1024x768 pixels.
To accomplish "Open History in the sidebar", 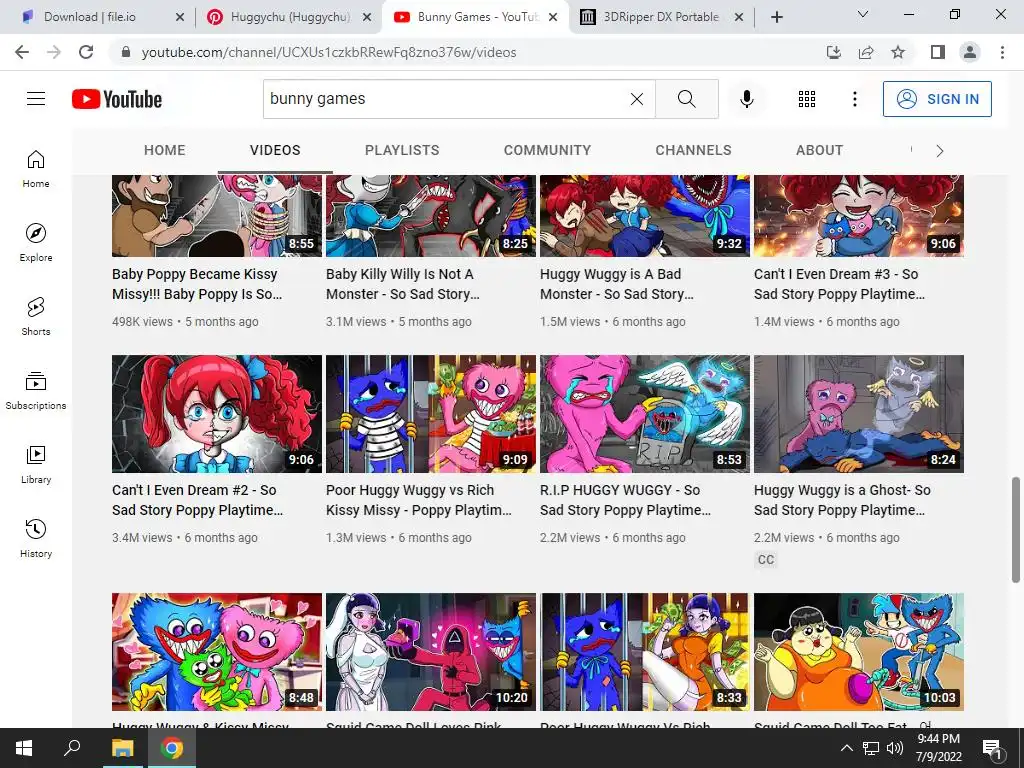I will click(36, 539).
